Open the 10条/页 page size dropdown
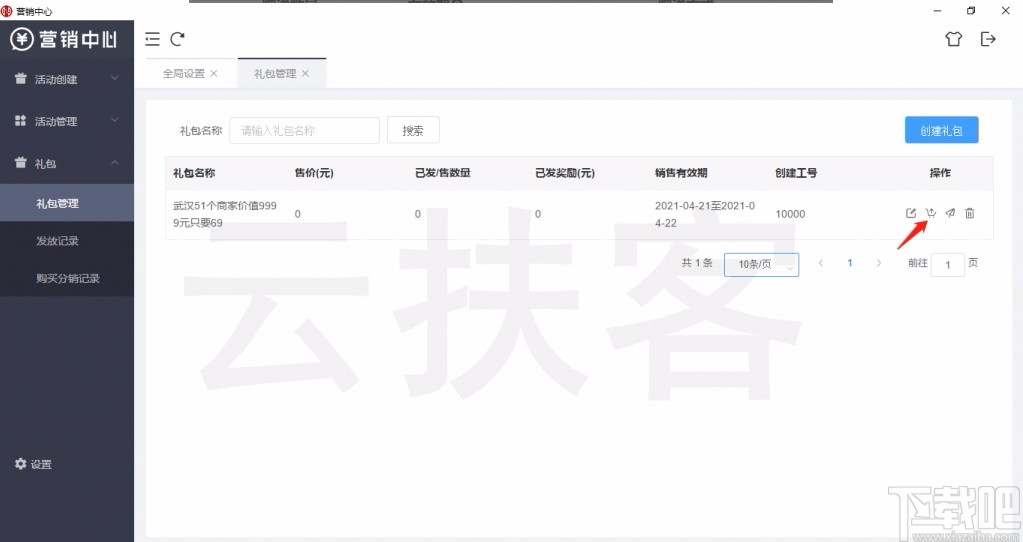 coord(761,264)
